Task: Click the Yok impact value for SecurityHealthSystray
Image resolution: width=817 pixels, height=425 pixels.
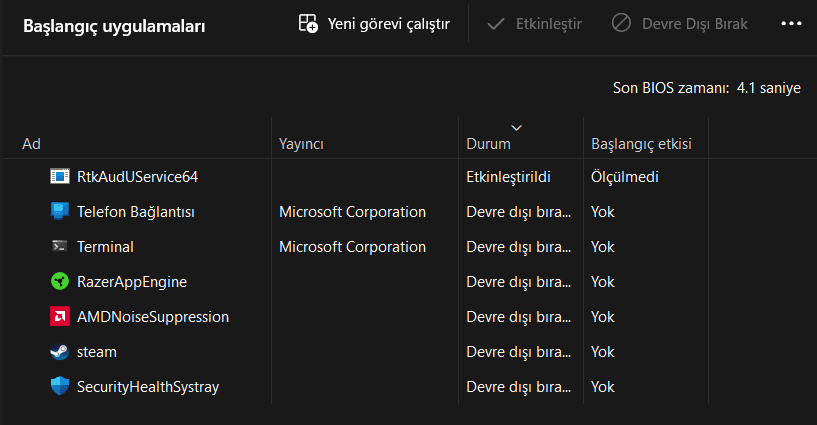Action: 602,386
